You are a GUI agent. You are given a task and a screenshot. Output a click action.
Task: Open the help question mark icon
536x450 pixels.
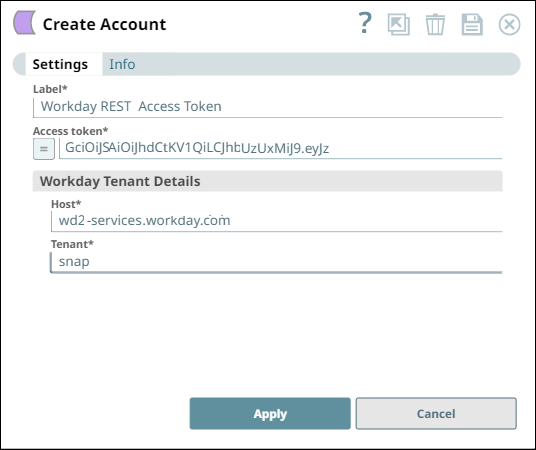point(365,23)
